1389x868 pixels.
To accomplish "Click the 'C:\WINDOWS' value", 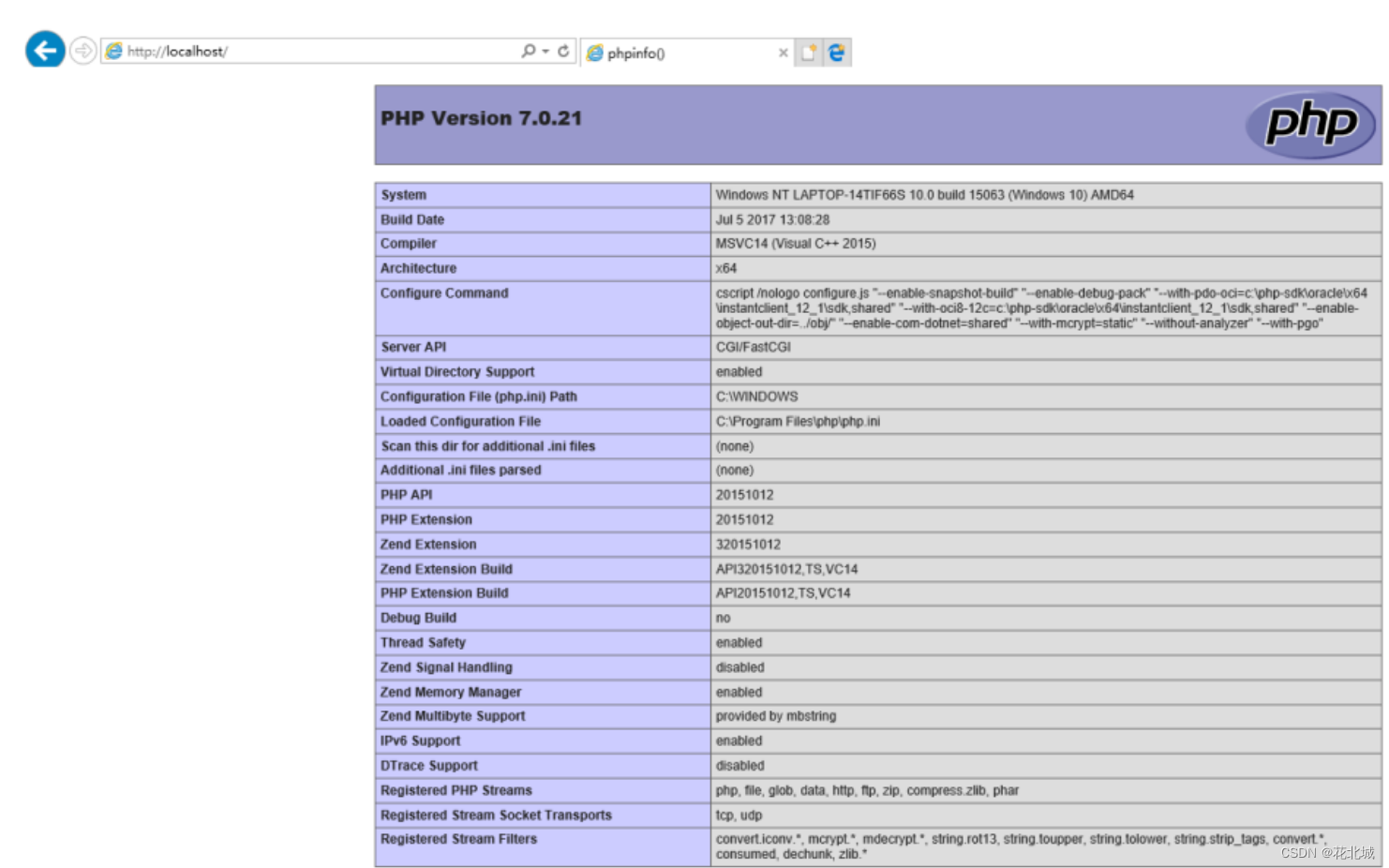I will (x=757, y=397).
